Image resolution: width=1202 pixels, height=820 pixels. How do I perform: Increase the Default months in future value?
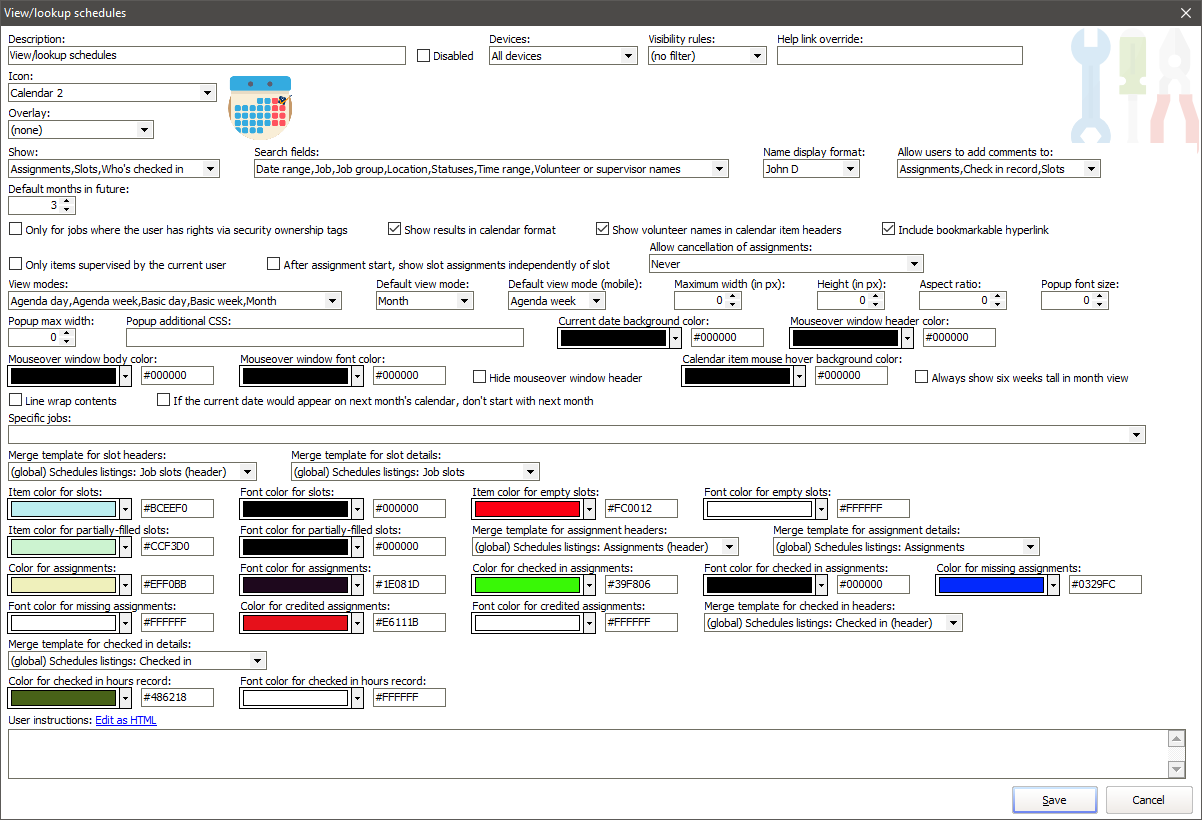tap(67, 201)
